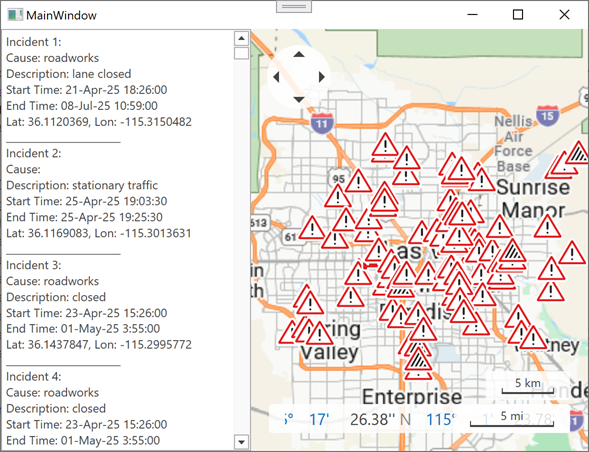Select the 'Incident 1:' heading
The width and height of the screenshot is (589, 452).
click(33, 42)
